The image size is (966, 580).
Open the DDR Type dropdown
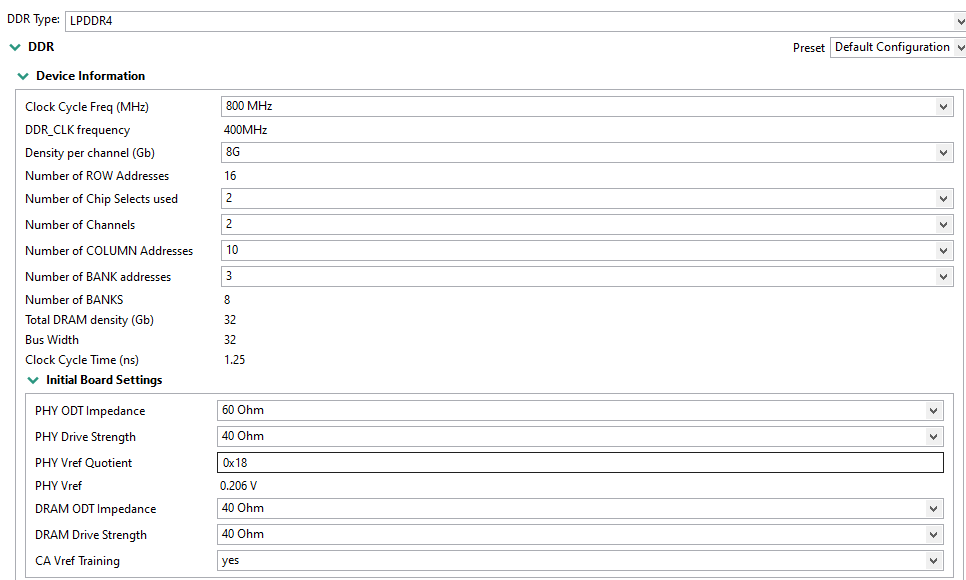[x=515, y=20]
